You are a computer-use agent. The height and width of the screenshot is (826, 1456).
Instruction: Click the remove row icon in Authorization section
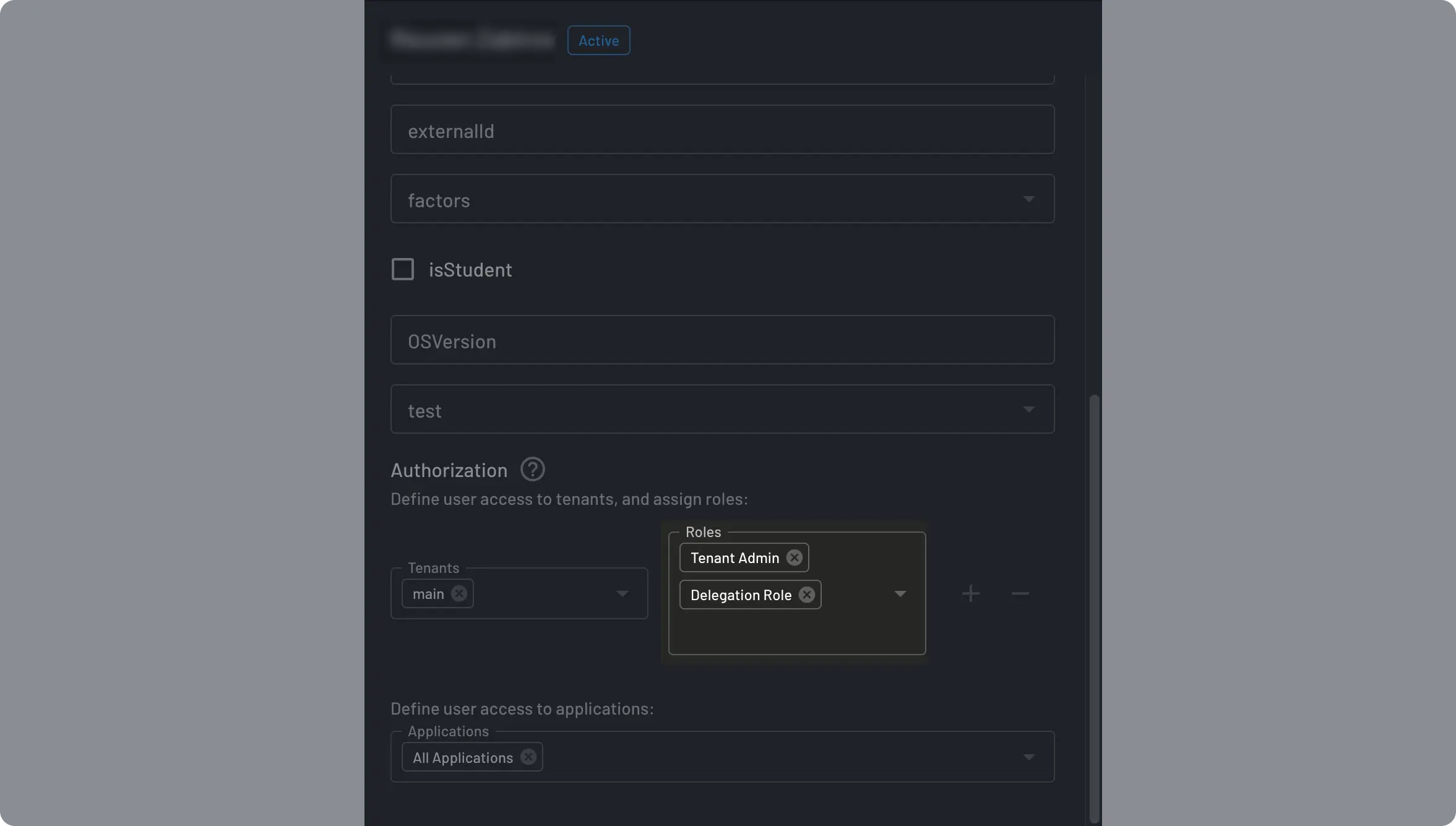(1020, 593)
